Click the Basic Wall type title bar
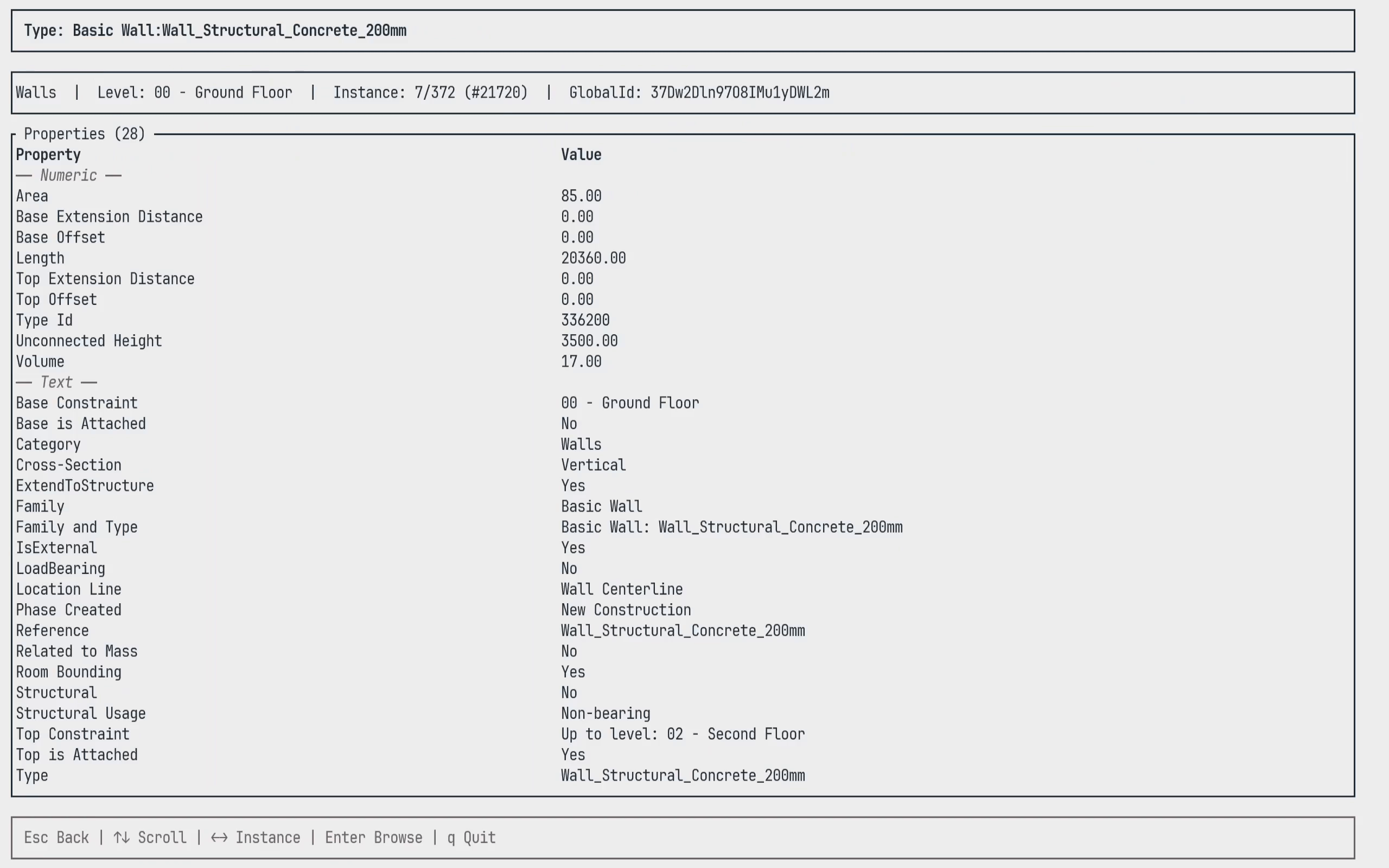This screenshot has width=1389, height=868. (x=216, y=30)
